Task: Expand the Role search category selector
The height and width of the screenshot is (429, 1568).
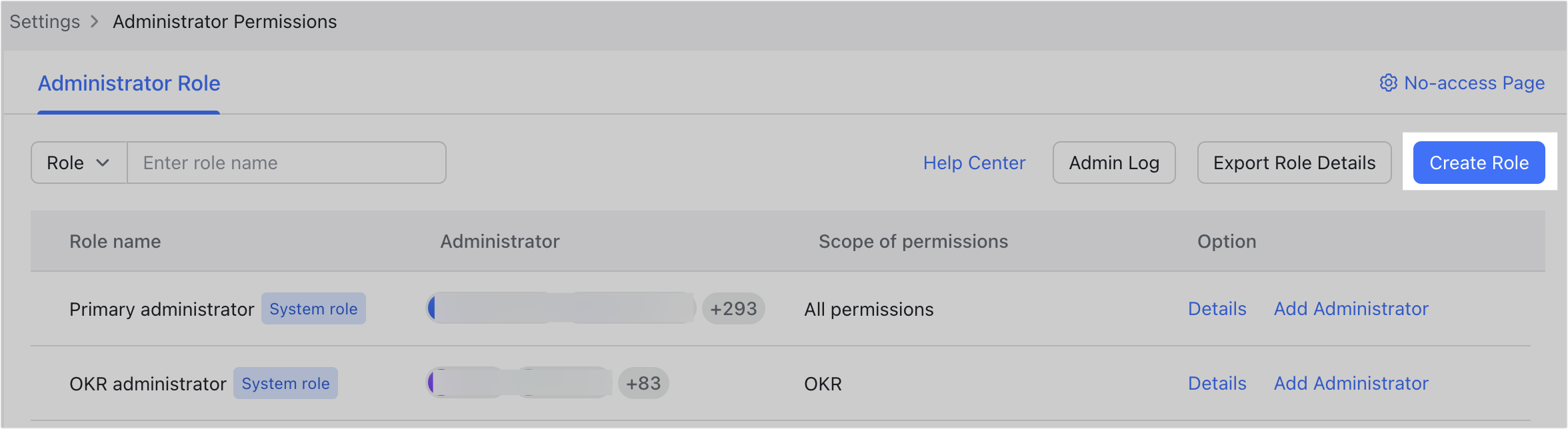Action: (x=78, y=163)
